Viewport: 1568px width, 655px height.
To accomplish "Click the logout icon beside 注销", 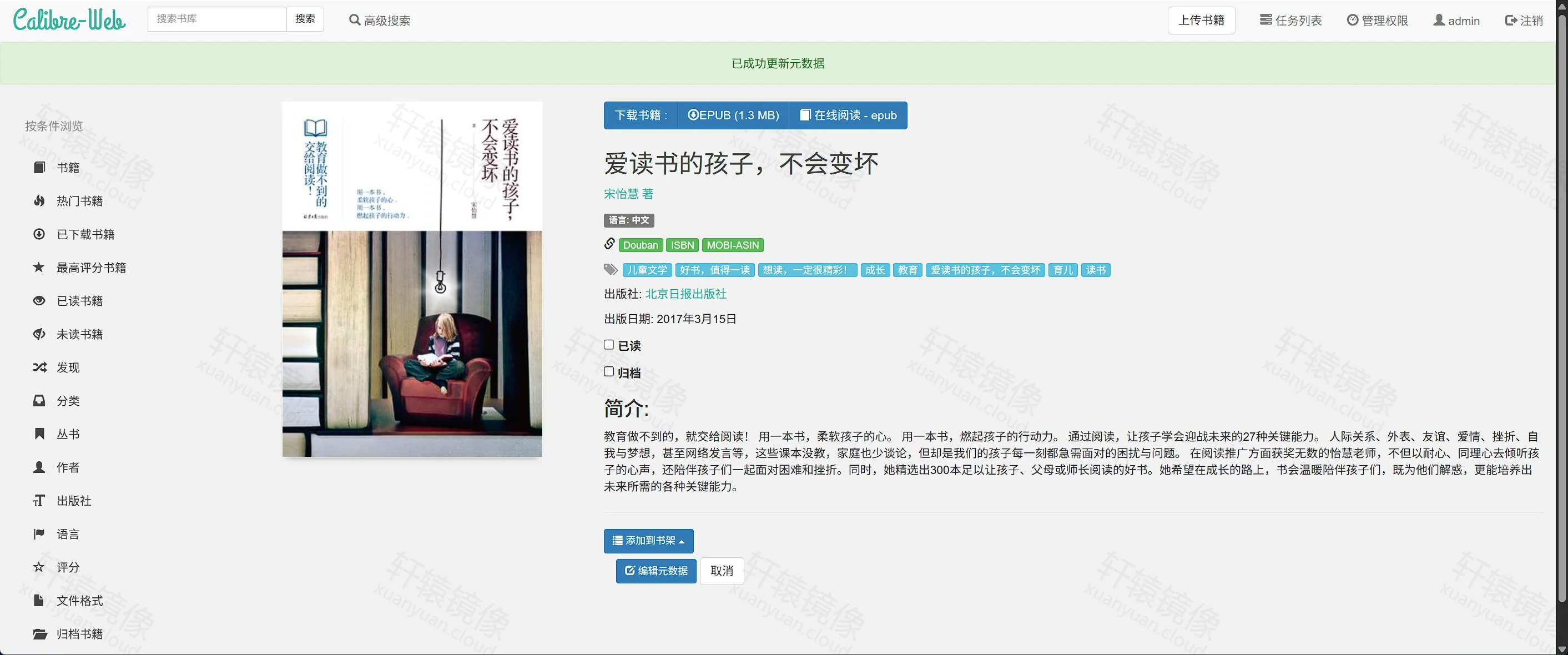I will click(1511, 20).
